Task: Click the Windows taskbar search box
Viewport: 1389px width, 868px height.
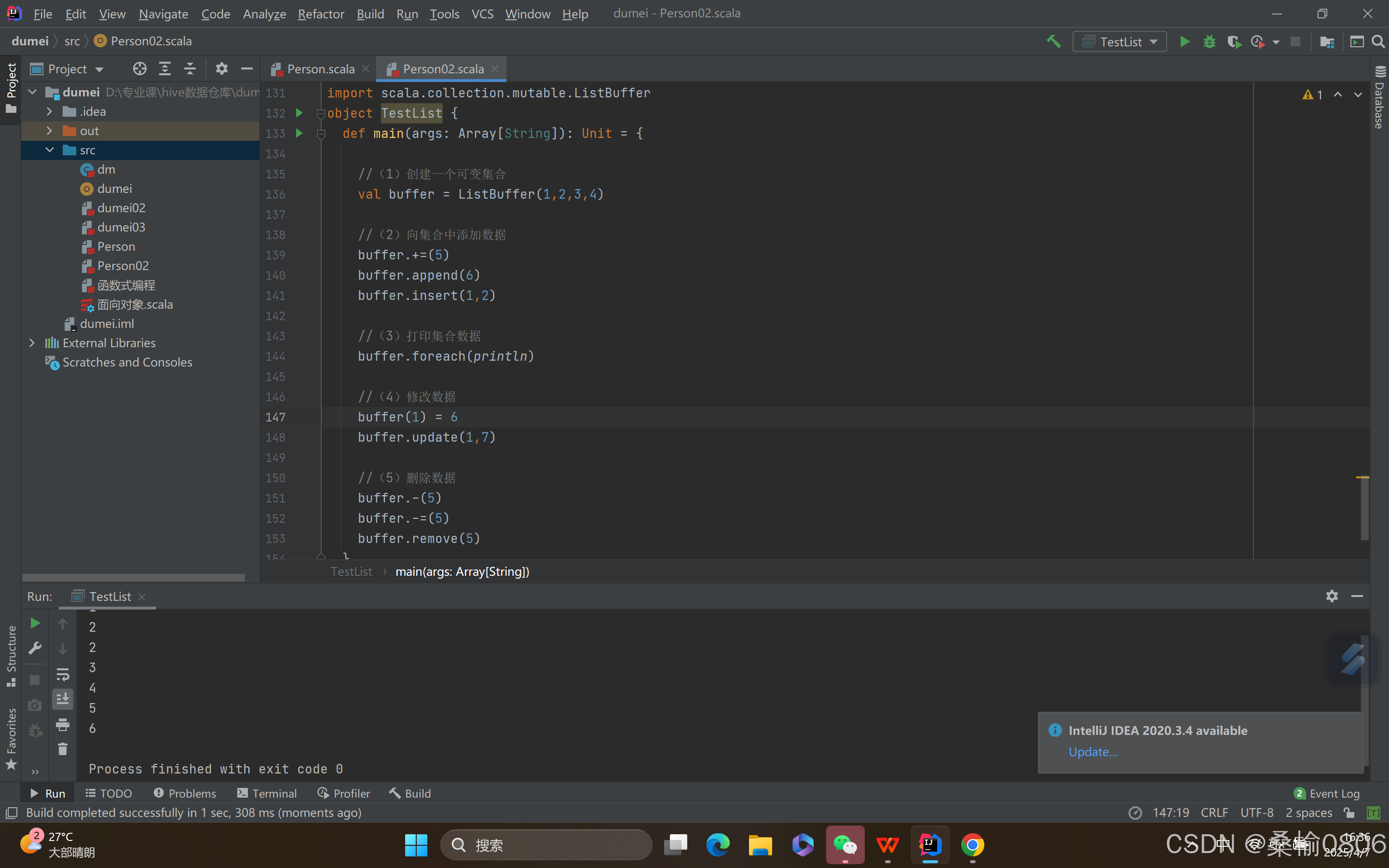Action: tap(546, 844)
